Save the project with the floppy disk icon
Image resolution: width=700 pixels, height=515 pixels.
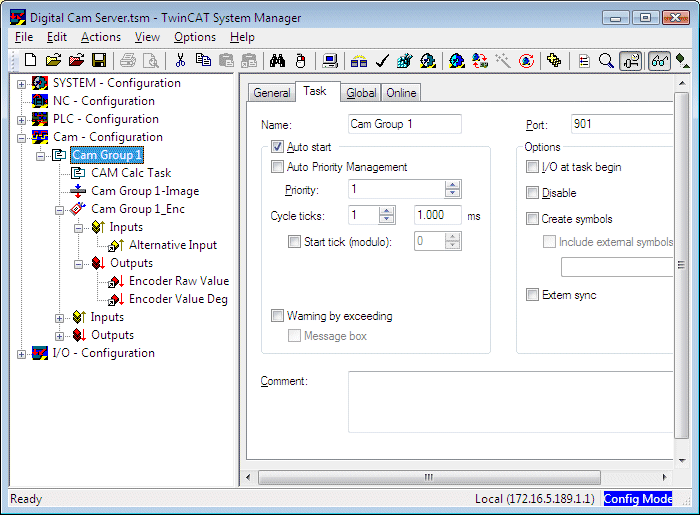(99, 60)
